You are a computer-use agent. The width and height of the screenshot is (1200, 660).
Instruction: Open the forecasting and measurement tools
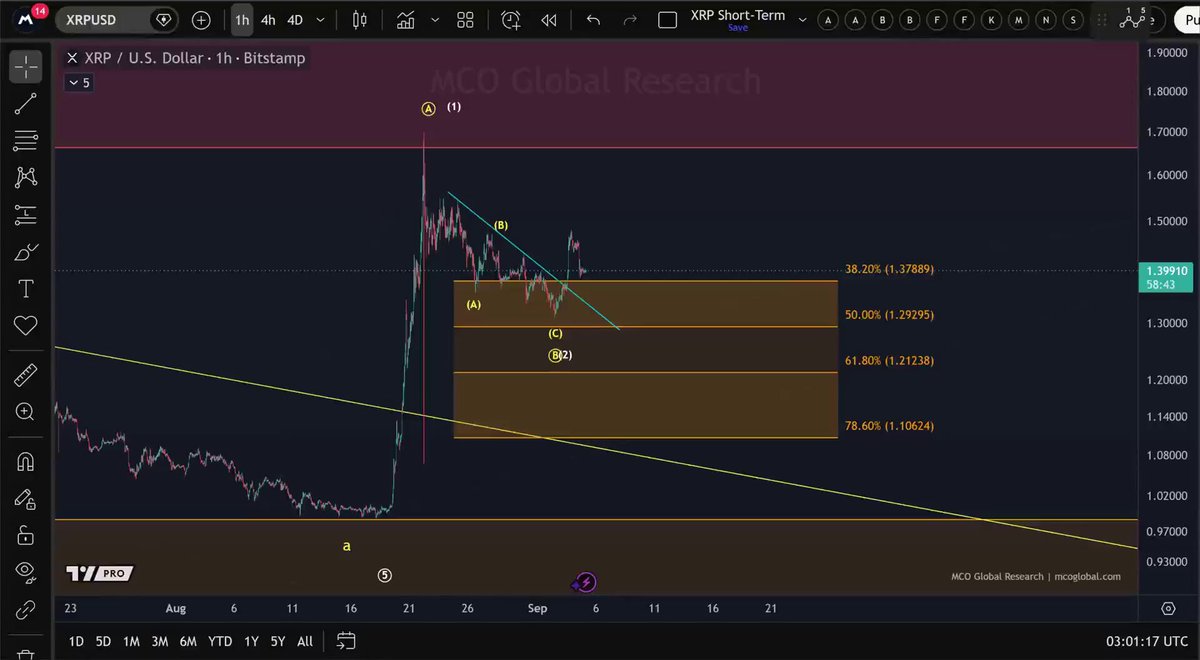[26, 214]
